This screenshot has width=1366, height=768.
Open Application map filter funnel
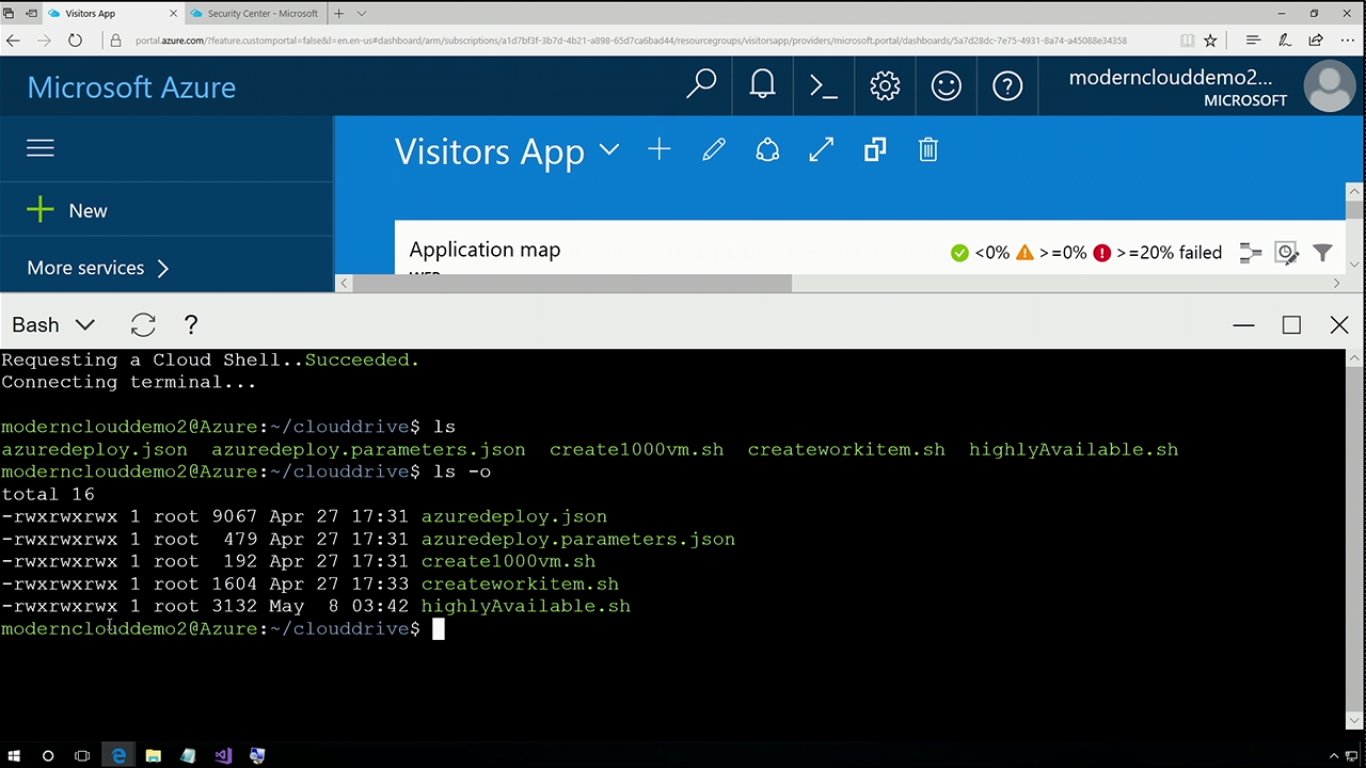pyautogui.click(x=1323, y=253)
